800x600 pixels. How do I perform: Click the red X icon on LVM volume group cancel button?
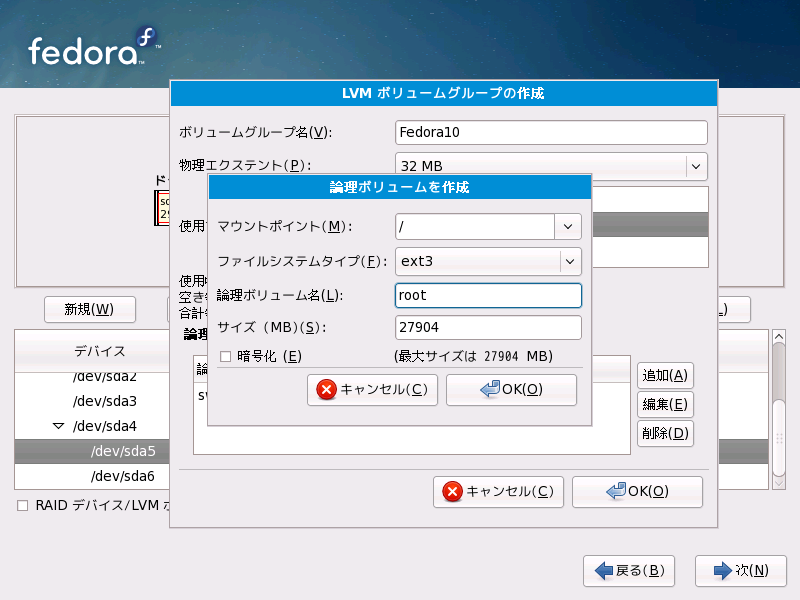pyautogui.click(x=453, y=492)
